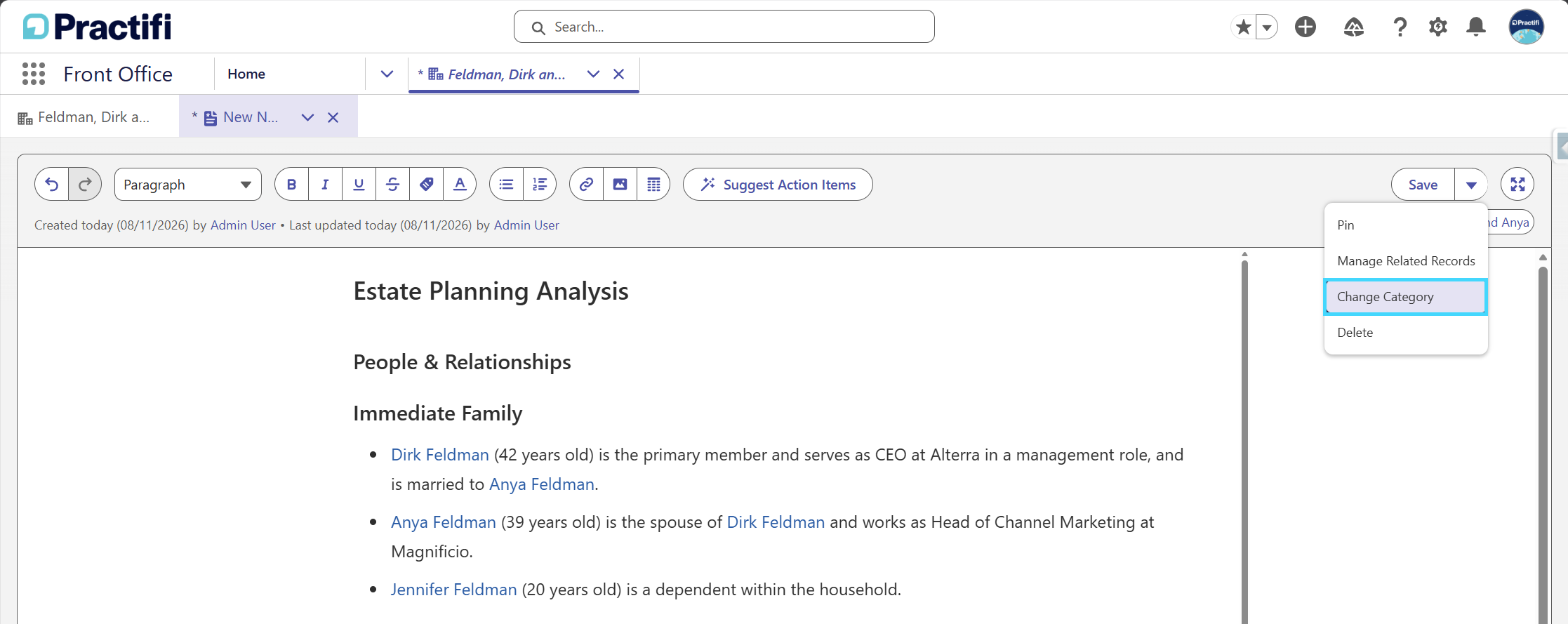Open the favorites list dropdown arrow
The width and height of the screenshot is (1568, 624).
point(1267,27)
